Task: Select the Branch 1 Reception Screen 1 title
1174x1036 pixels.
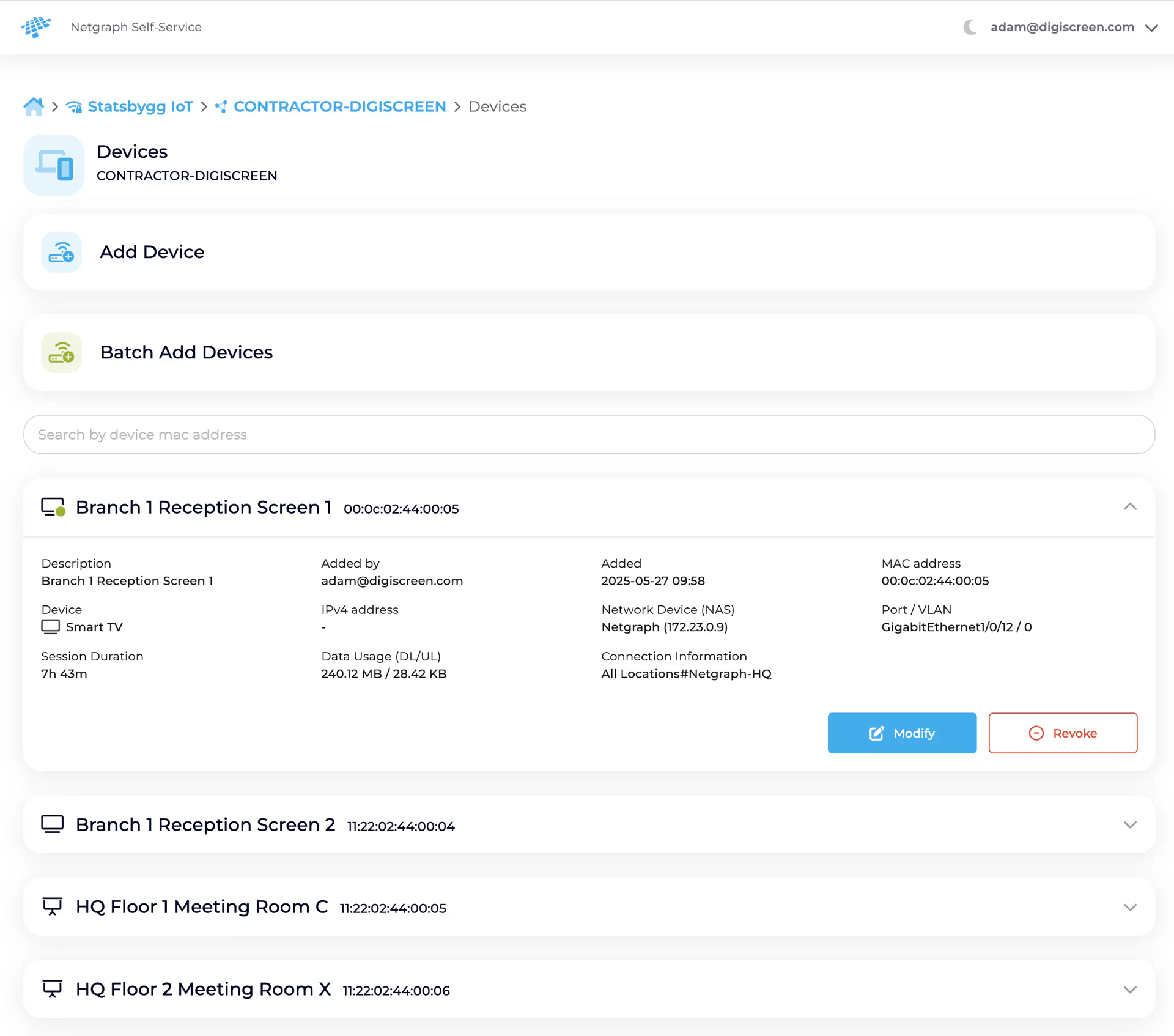Action: click(x=204, y=507)
